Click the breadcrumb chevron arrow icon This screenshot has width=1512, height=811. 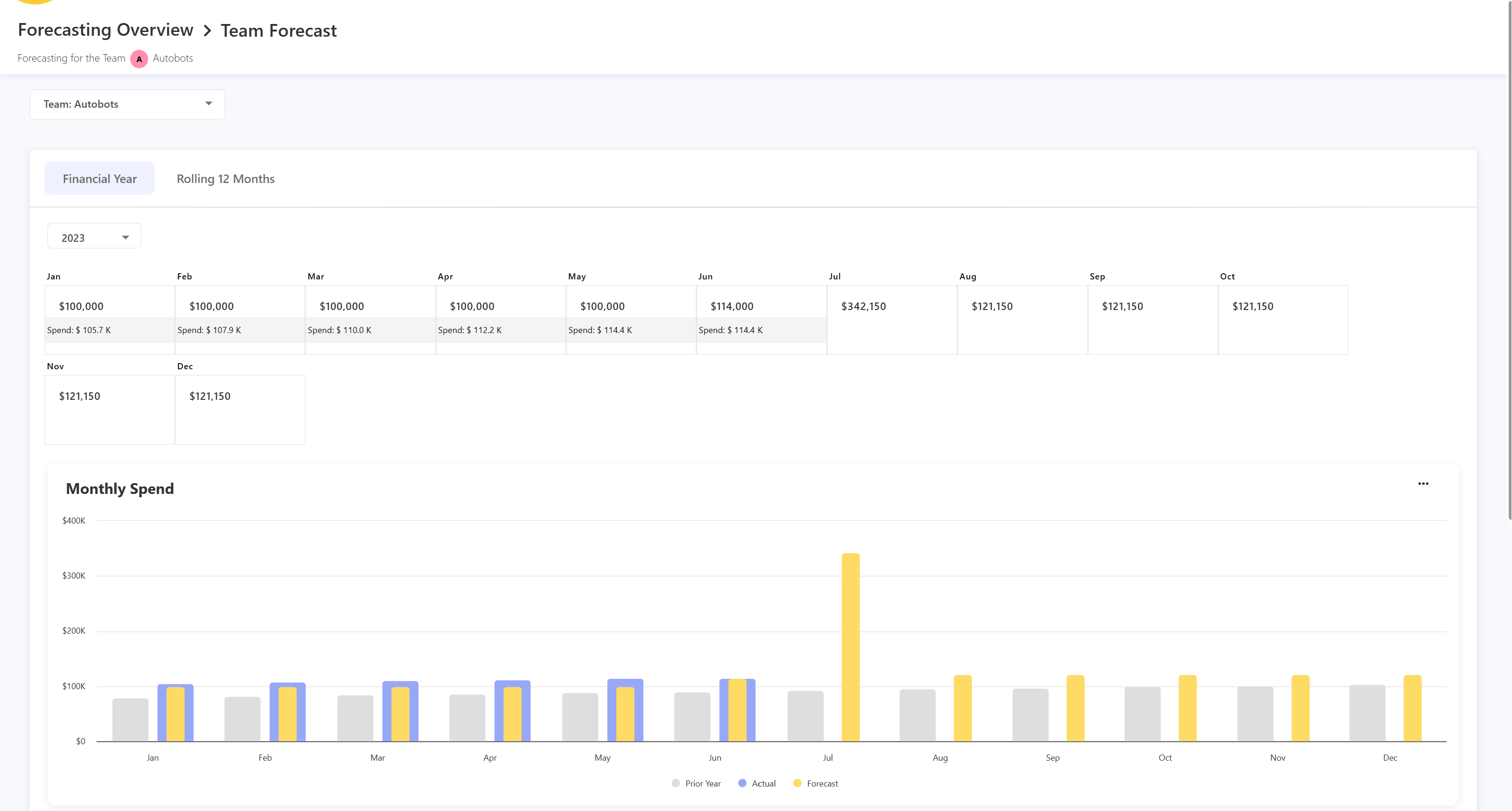click(x=207, y=31)
